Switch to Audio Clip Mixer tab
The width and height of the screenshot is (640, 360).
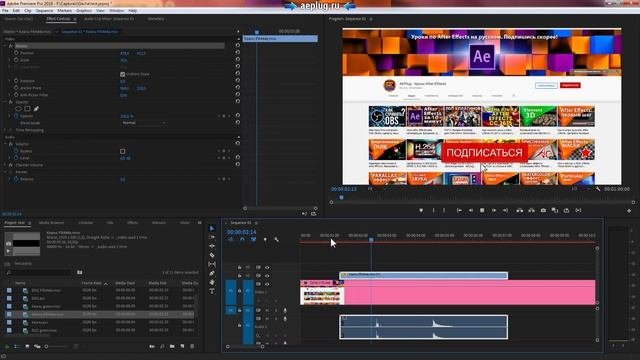tap(109, 19)
